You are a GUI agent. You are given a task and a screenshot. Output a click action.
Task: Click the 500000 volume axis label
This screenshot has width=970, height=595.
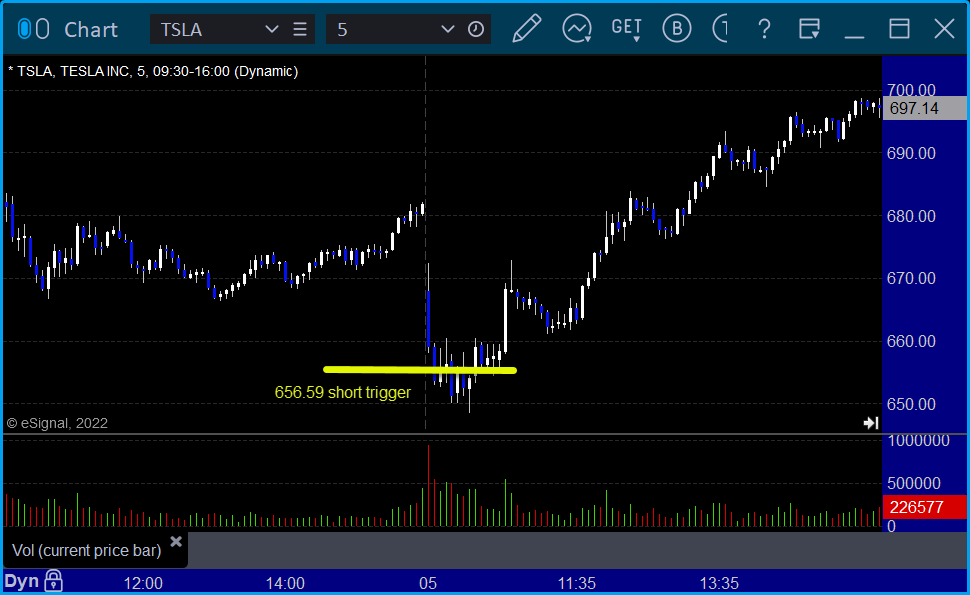914,483
